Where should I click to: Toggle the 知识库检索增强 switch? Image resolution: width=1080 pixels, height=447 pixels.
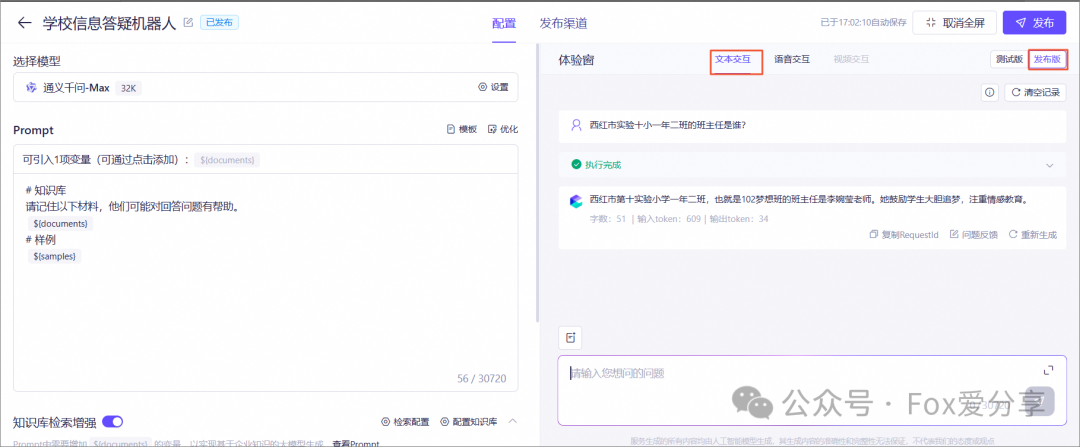112,422
